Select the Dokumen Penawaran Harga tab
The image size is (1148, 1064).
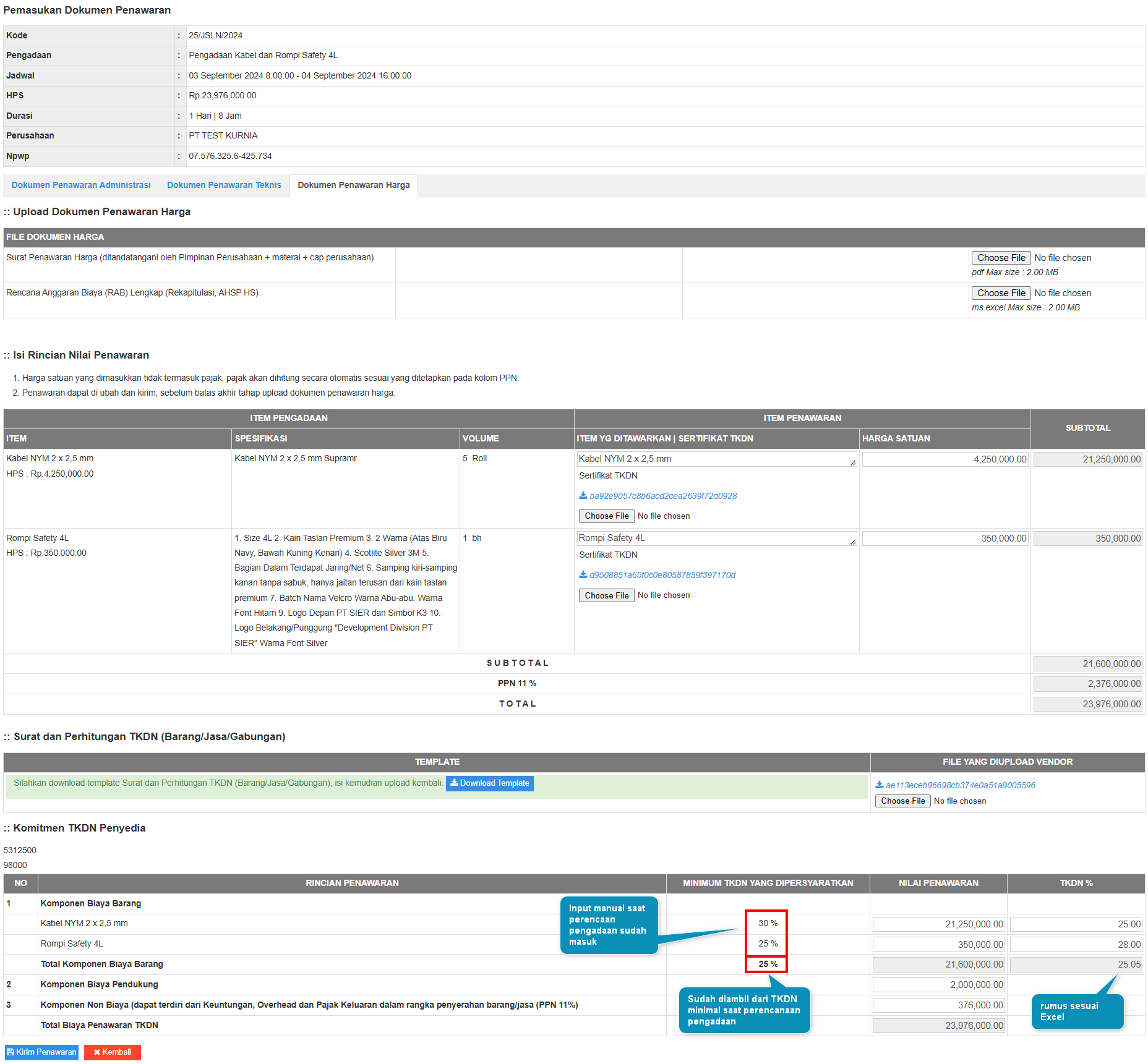click(x=353, y=185)
